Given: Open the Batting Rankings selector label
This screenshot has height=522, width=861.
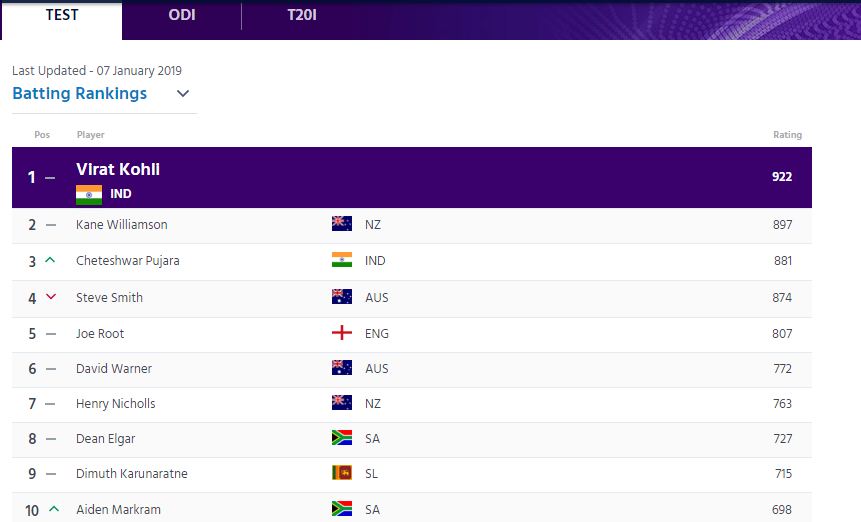Looking at the screenshot, I should coord(80,93).
